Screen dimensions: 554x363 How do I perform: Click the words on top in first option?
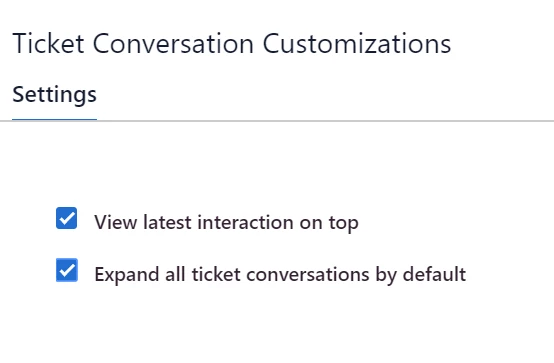click(x=329, y=223)
